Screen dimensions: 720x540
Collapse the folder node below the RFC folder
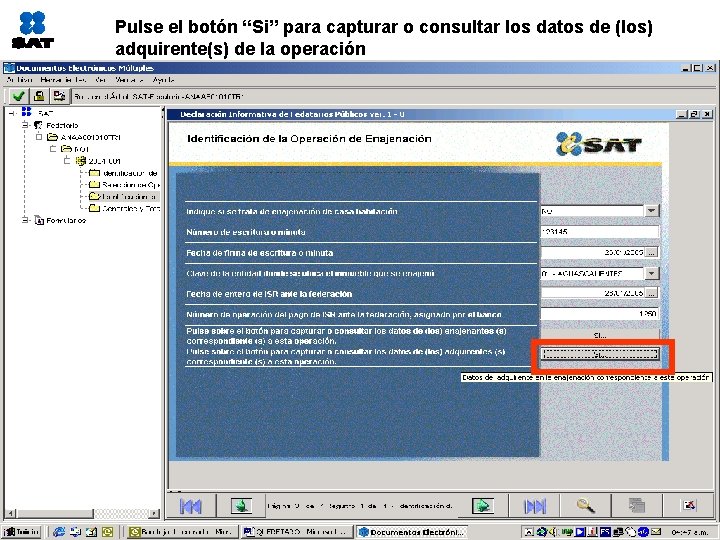tap(53, 149)
